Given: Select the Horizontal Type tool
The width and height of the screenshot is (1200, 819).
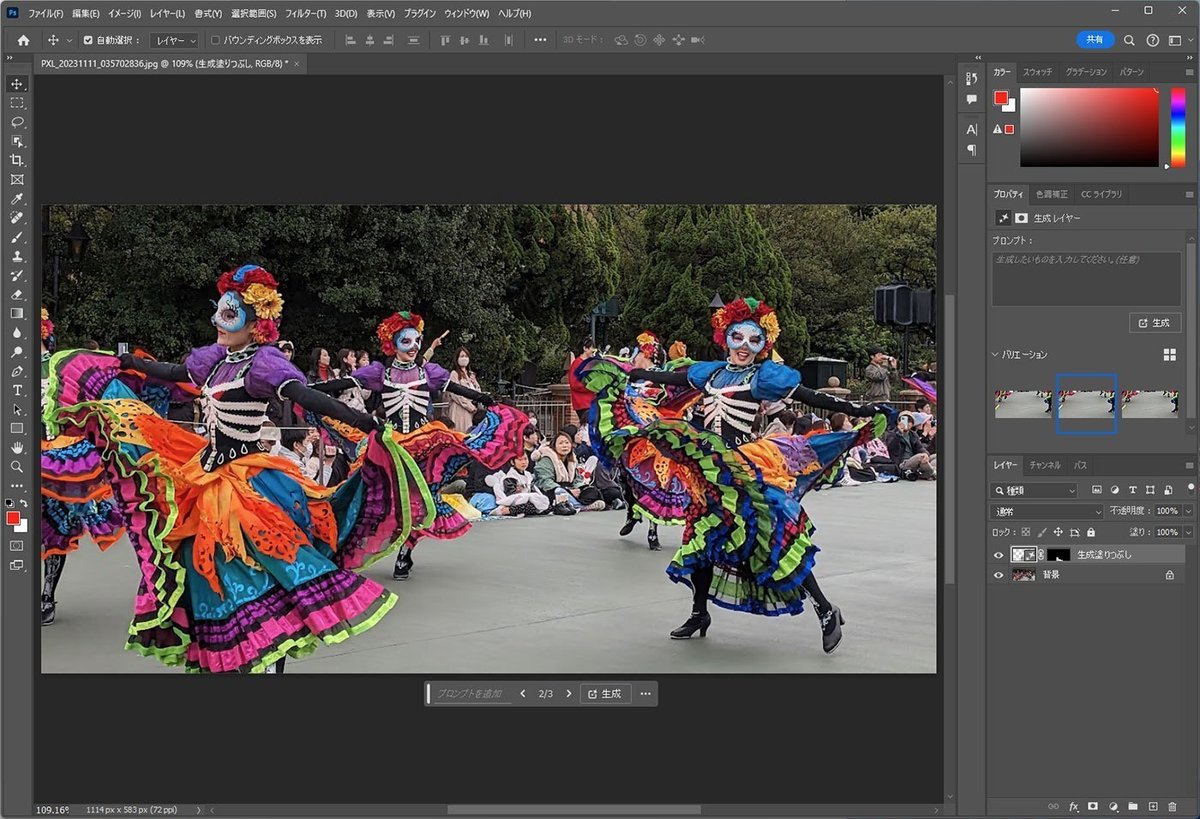Looking at the screenshot, I should [x=17, y=389].
